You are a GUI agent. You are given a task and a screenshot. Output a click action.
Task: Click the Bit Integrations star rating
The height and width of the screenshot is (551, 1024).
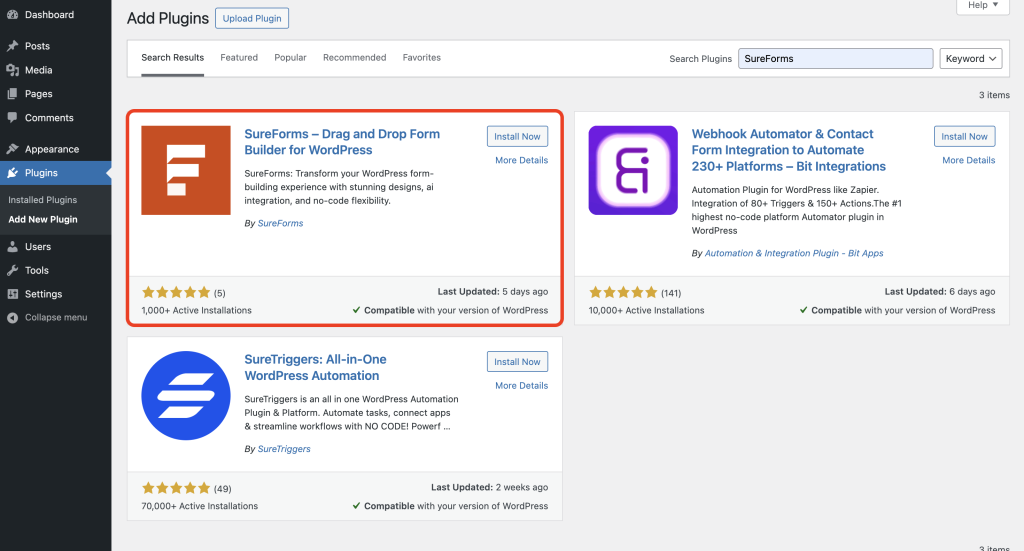tap(623, 292)
